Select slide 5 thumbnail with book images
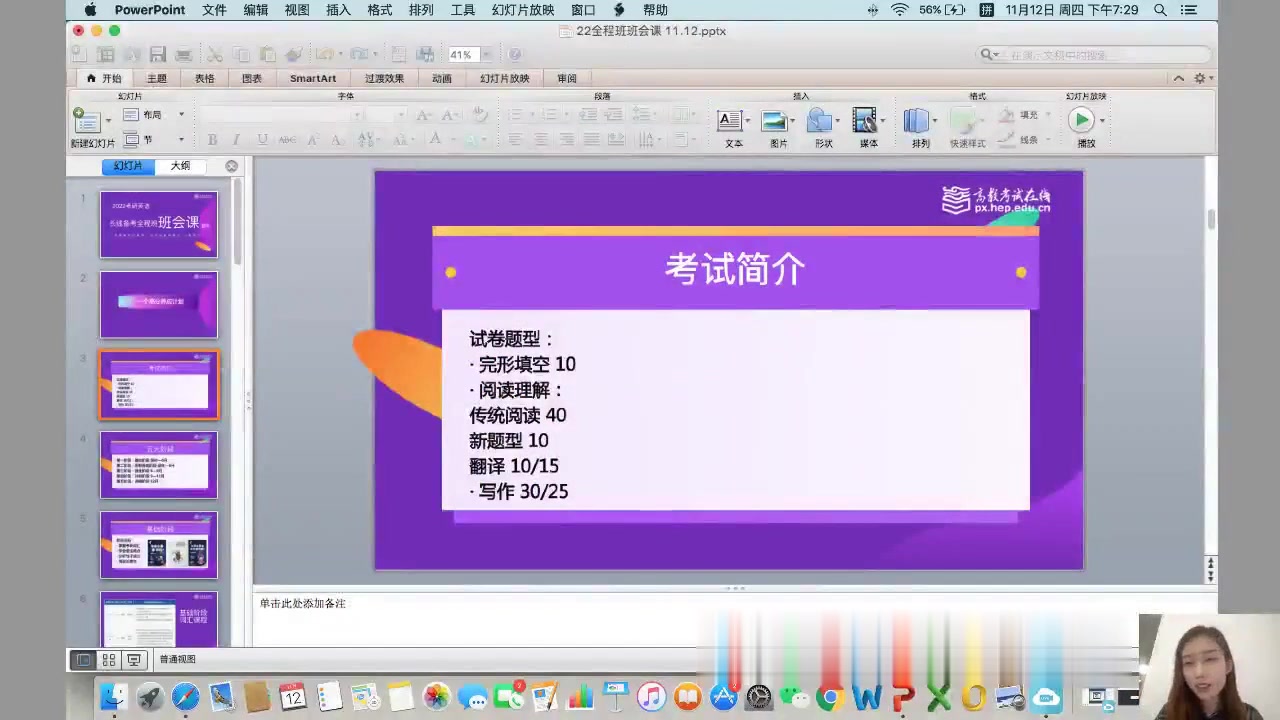 [158, 545]
